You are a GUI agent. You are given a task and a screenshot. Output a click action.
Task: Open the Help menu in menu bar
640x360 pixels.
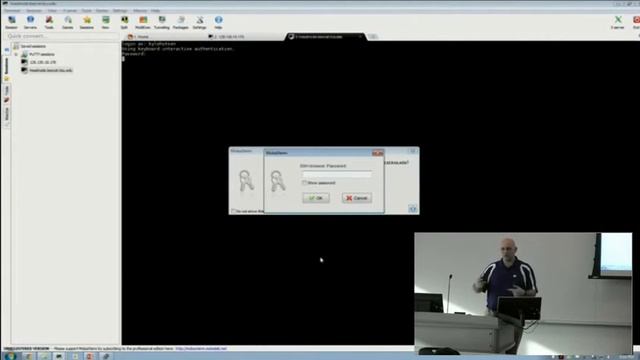click(156, 11)
